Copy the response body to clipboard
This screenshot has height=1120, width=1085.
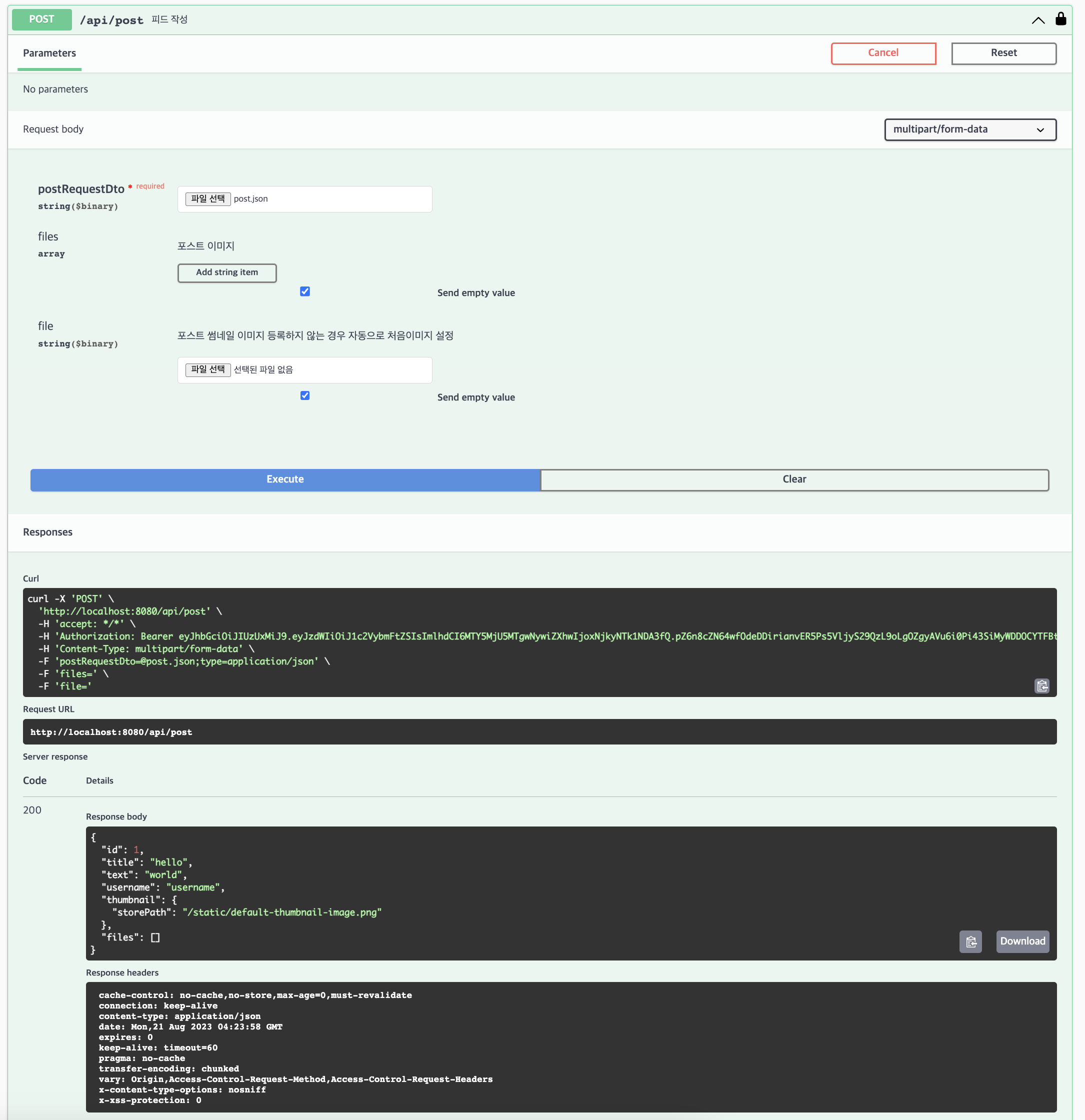click(x=970, y=941)
